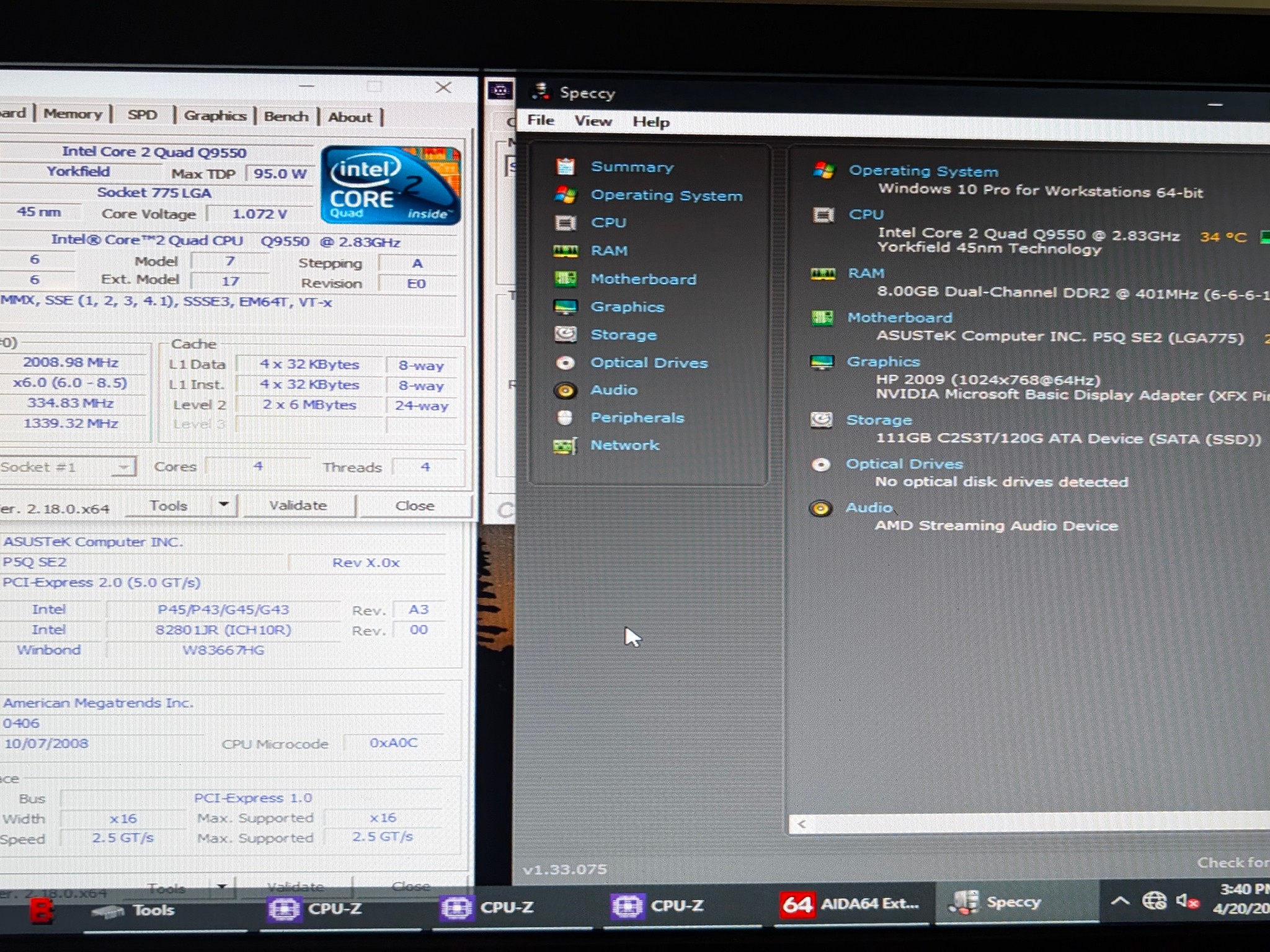Click the CPU icon in summary pane

pyautogui.click(x=824, y=215)
